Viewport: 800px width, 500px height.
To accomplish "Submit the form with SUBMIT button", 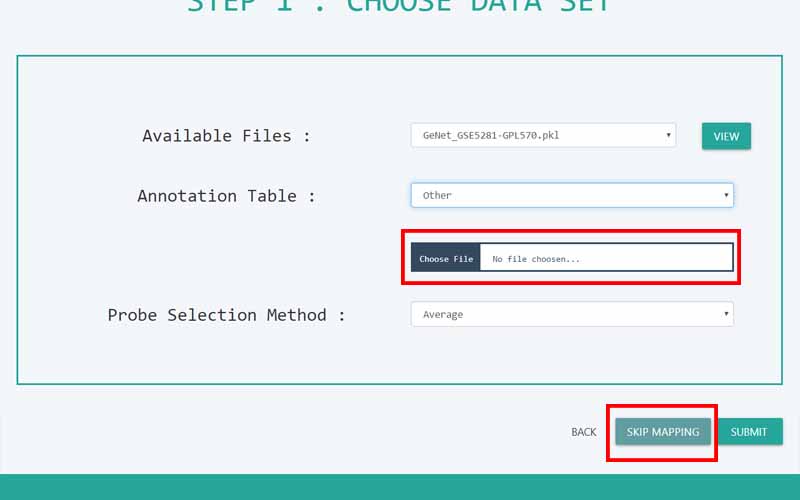I will (749, 432).
